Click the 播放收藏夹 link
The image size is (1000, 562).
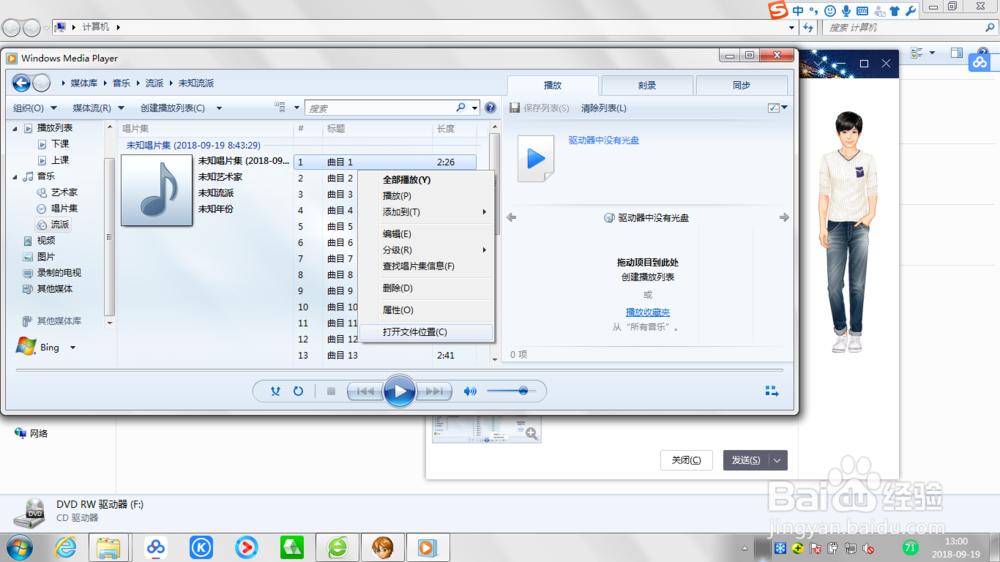point(647,312)
